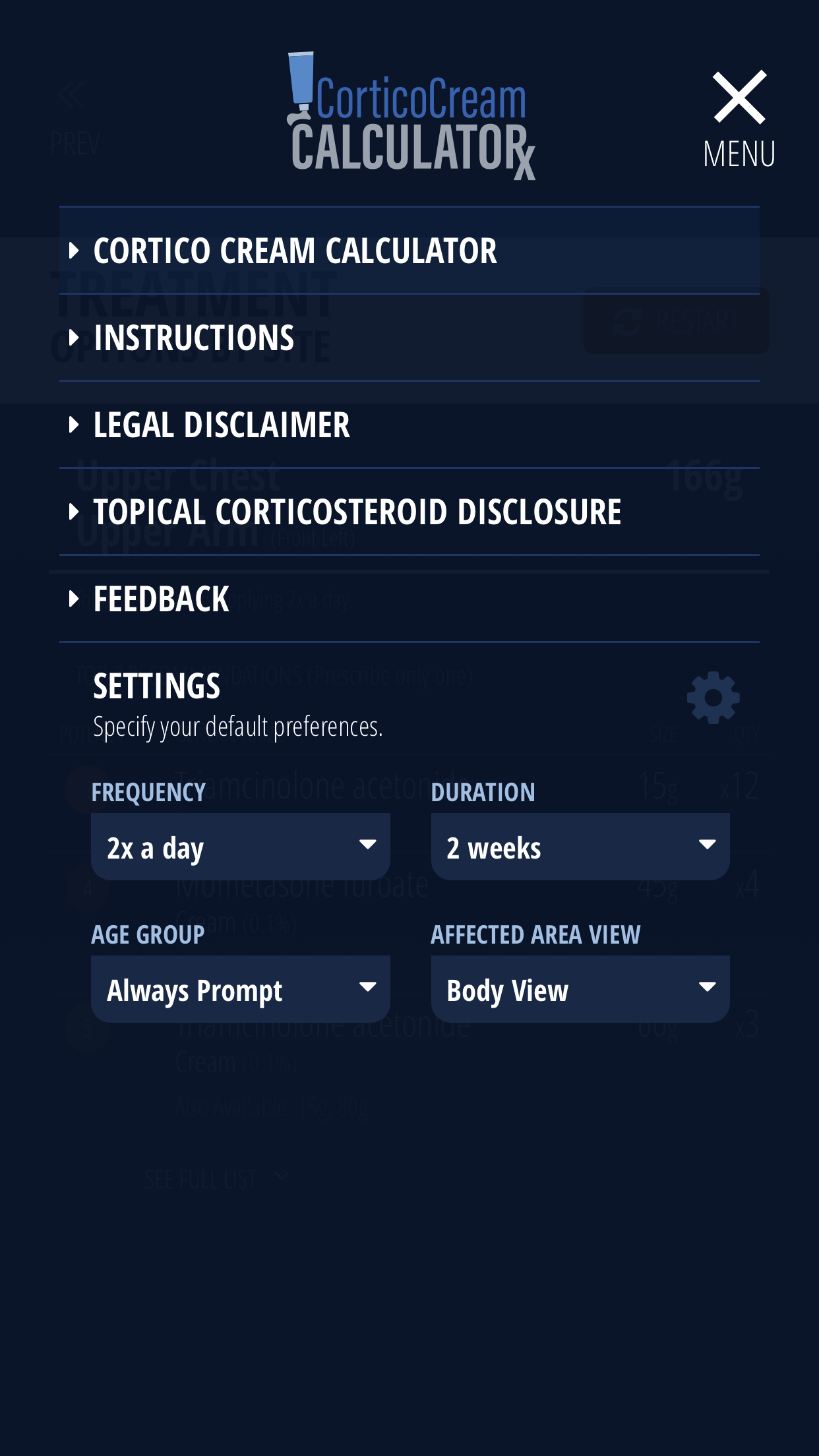The width and height of the screenshot is (819, 1456).
Task: Expand the Topical Corticosteroid Disclosure section
Action: (x=74, y=512)
